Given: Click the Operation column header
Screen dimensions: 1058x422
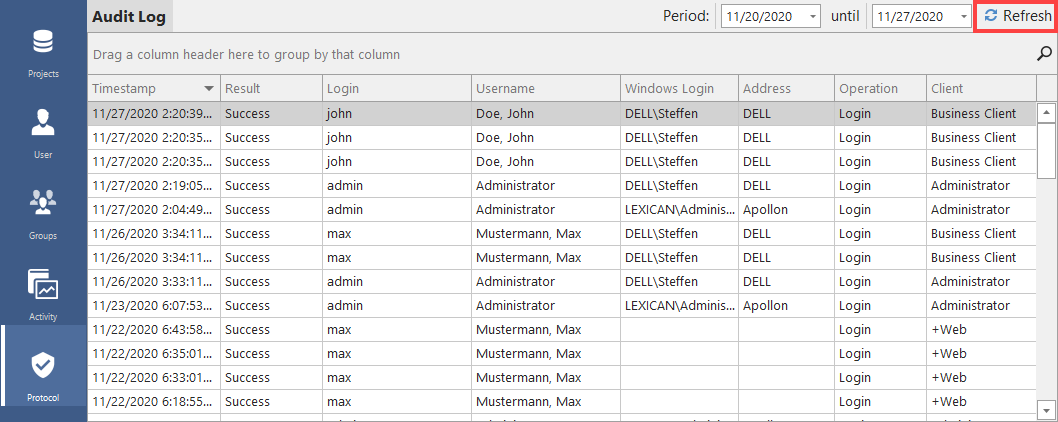Looking at the screenshot, I should [880, 89].
